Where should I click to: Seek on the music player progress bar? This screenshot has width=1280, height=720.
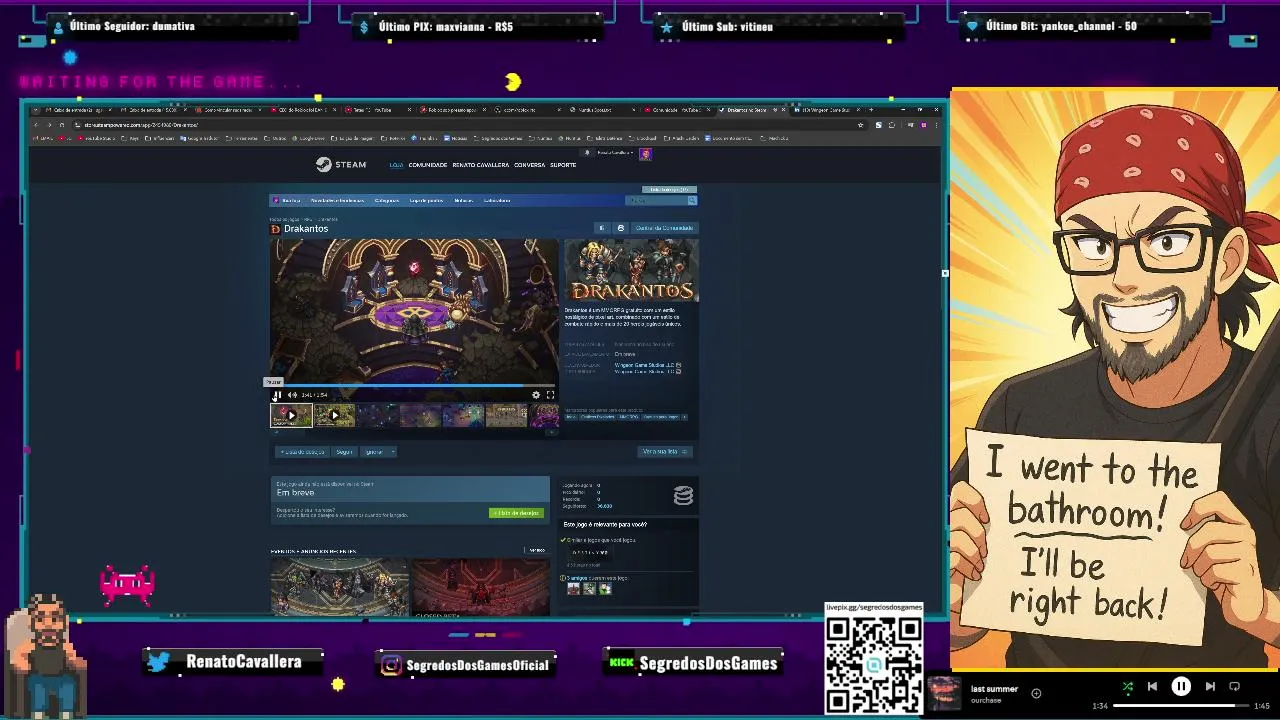[1181, 706]
